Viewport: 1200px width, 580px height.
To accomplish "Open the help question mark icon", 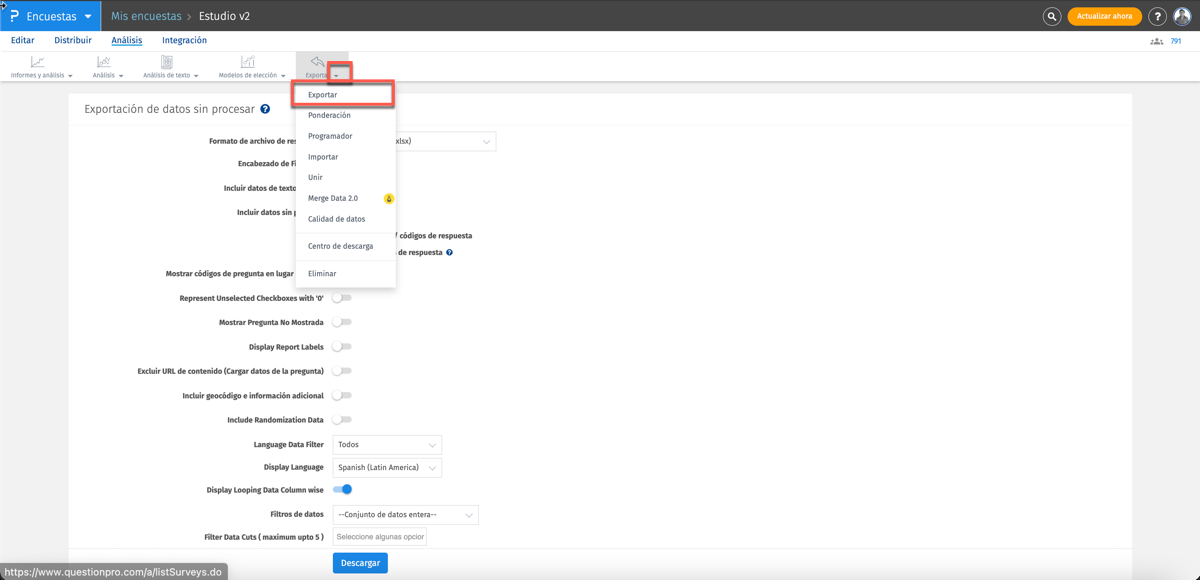I will pos(1157,16).
